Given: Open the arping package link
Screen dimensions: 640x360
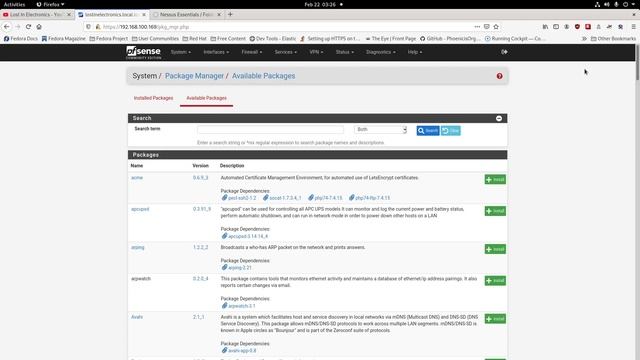Looking at the screenshot, I should coord(138,247).
